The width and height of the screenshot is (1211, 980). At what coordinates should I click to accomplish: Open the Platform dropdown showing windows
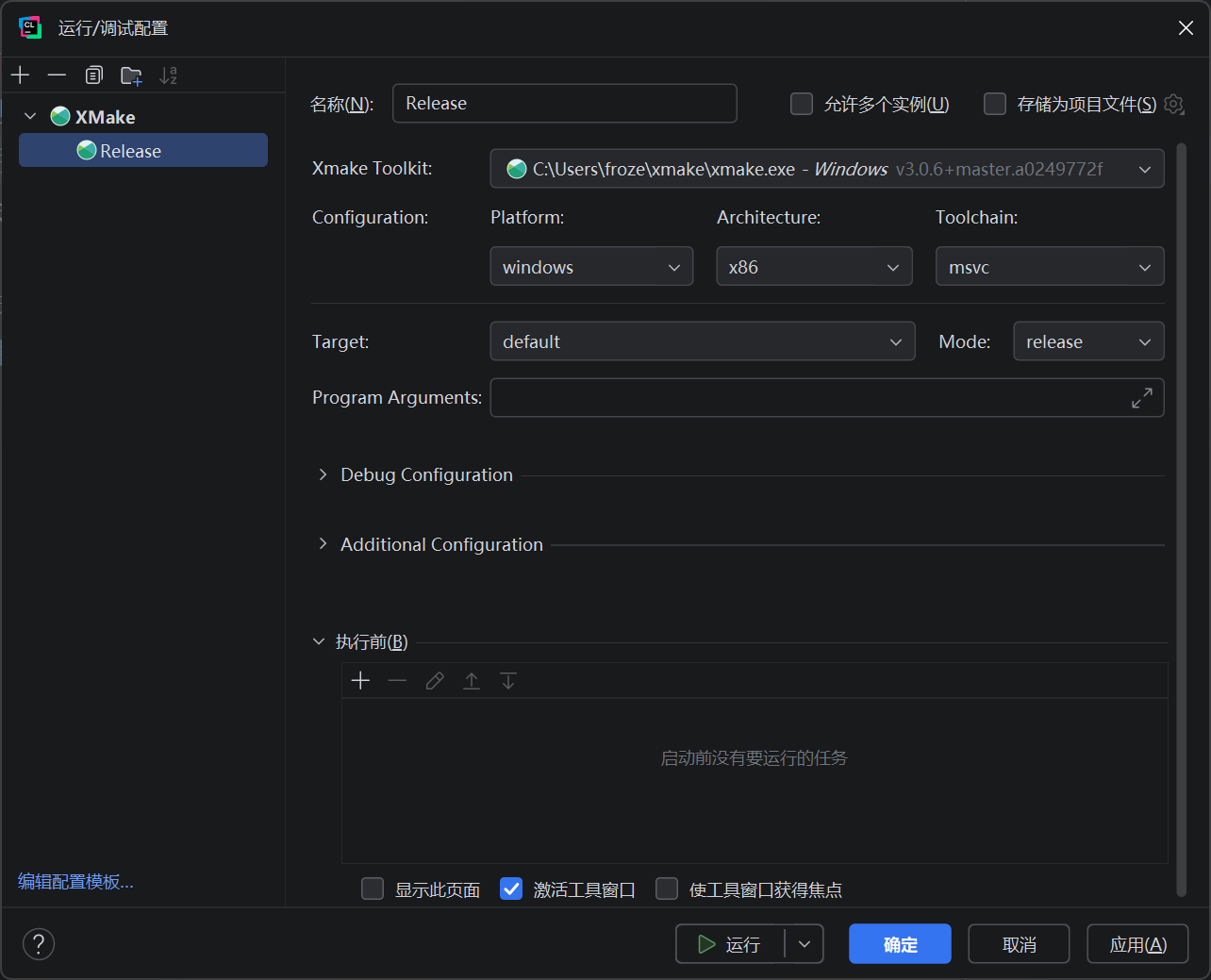tap(591, 267)
